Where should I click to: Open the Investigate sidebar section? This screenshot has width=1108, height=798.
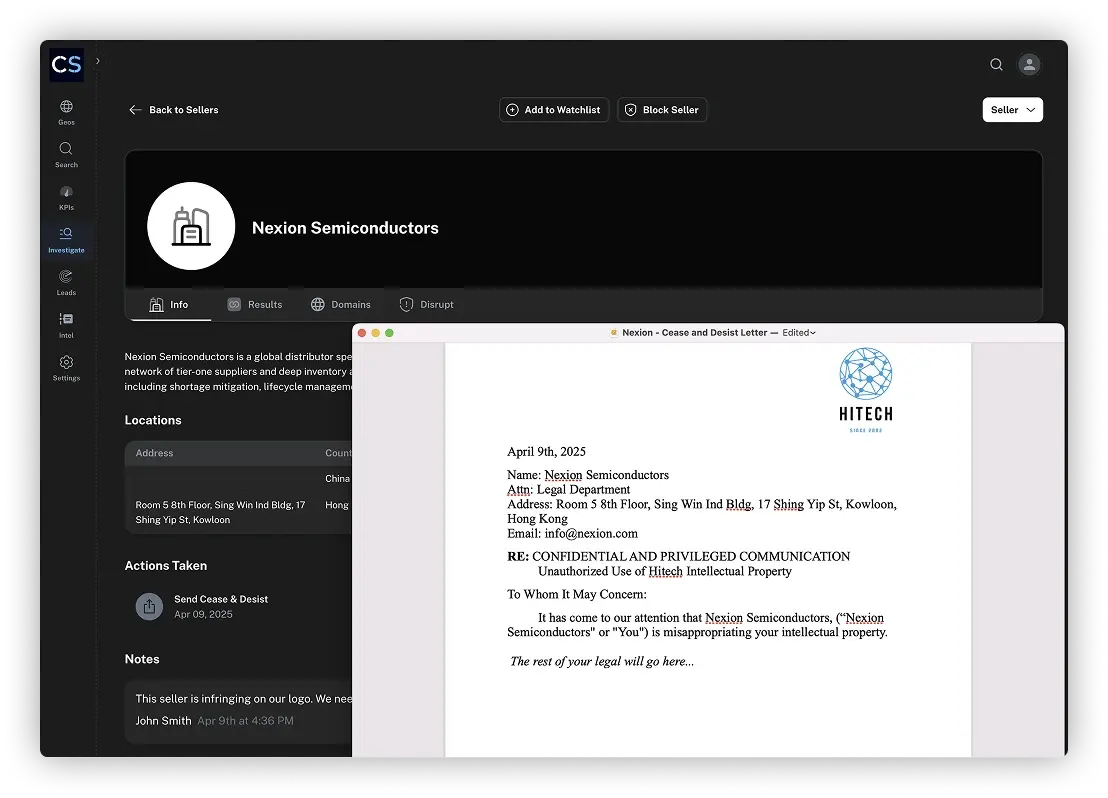tap(66, 240)
